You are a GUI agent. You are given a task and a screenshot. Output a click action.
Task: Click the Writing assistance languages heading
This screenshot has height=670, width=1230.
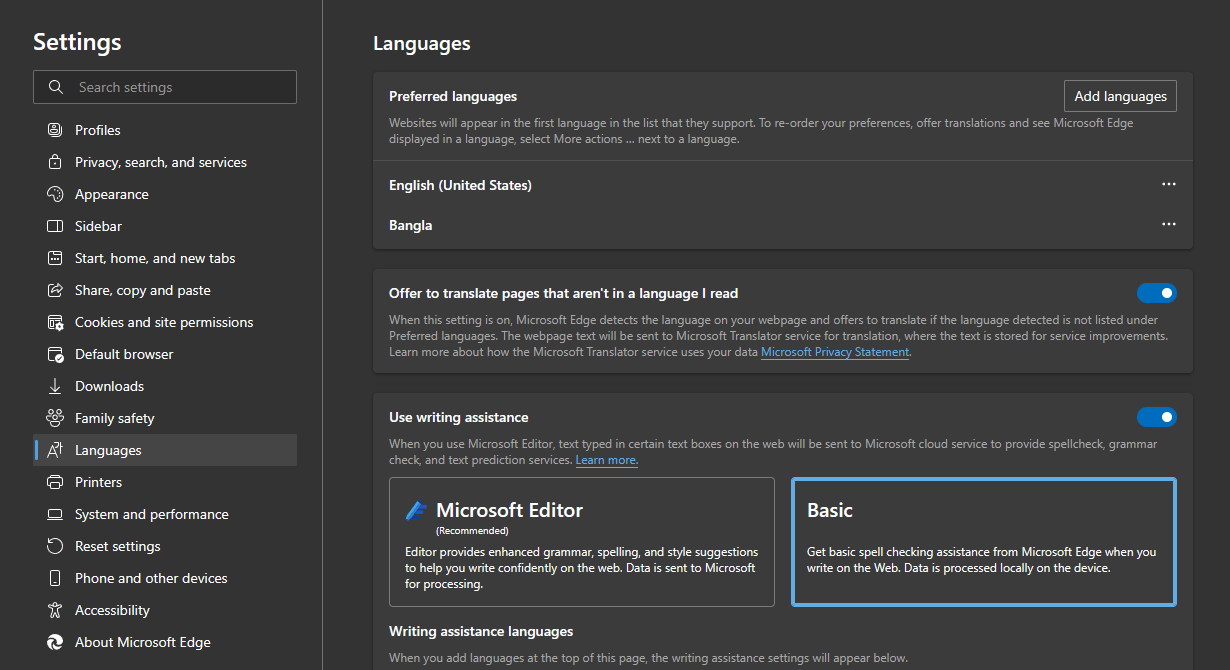[481, 631]
